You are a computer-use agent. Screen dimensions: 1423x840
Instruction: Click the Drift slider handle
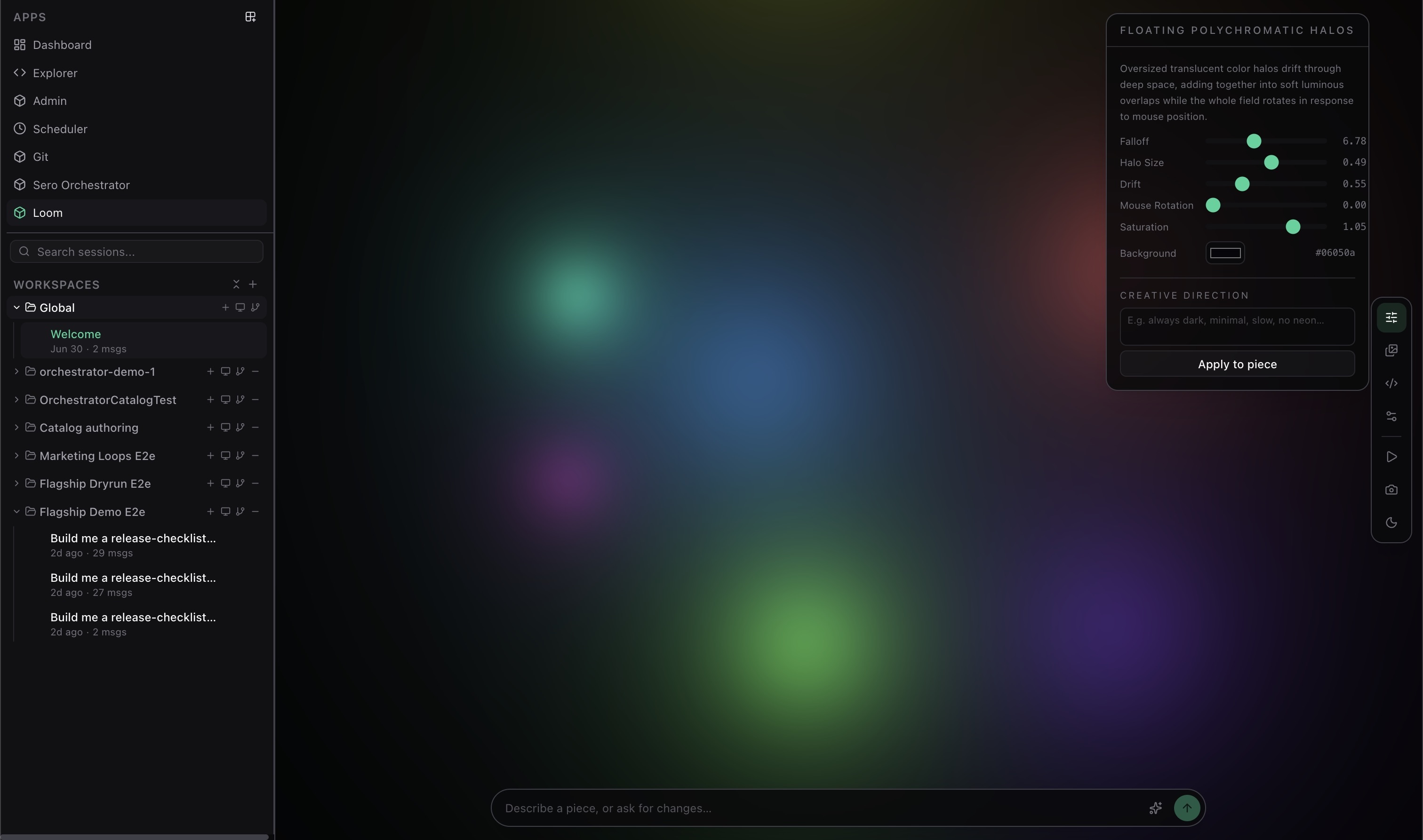point(1242,184)
